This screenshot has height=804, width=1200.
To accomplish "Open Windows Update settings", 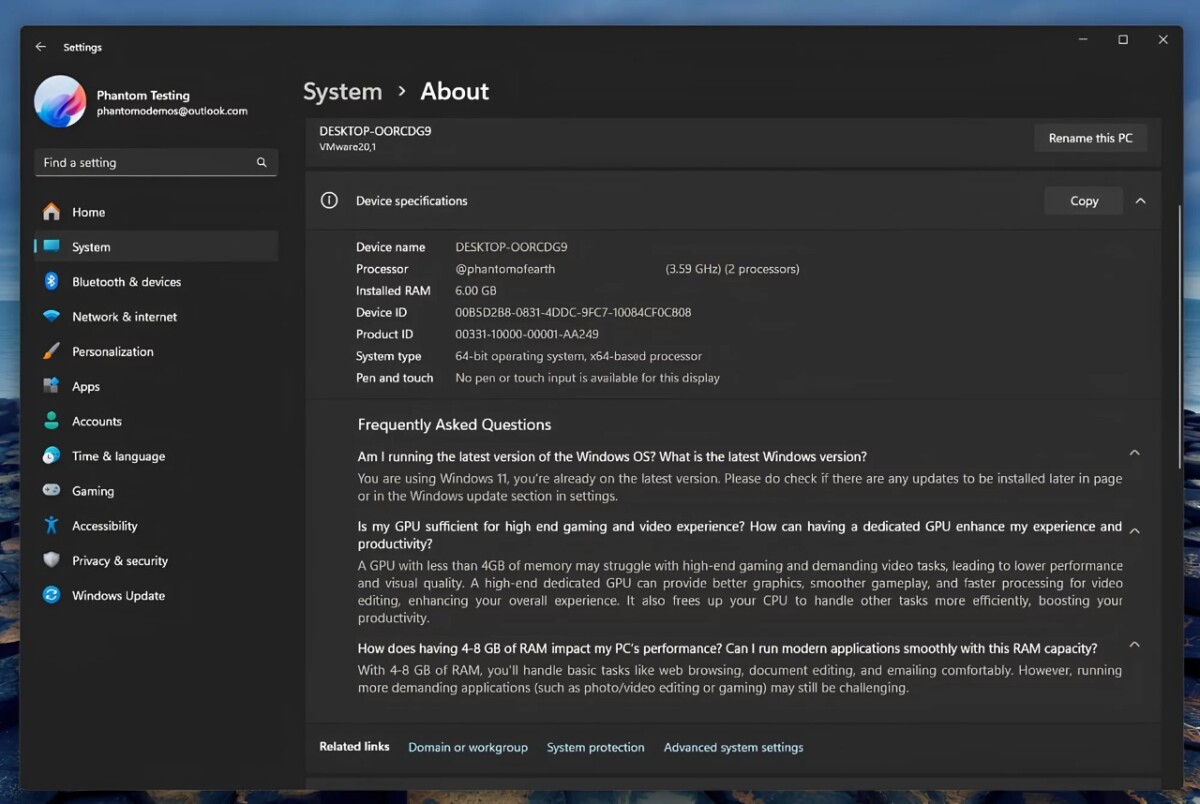I will pyautogui.click(x=118, y=595).
